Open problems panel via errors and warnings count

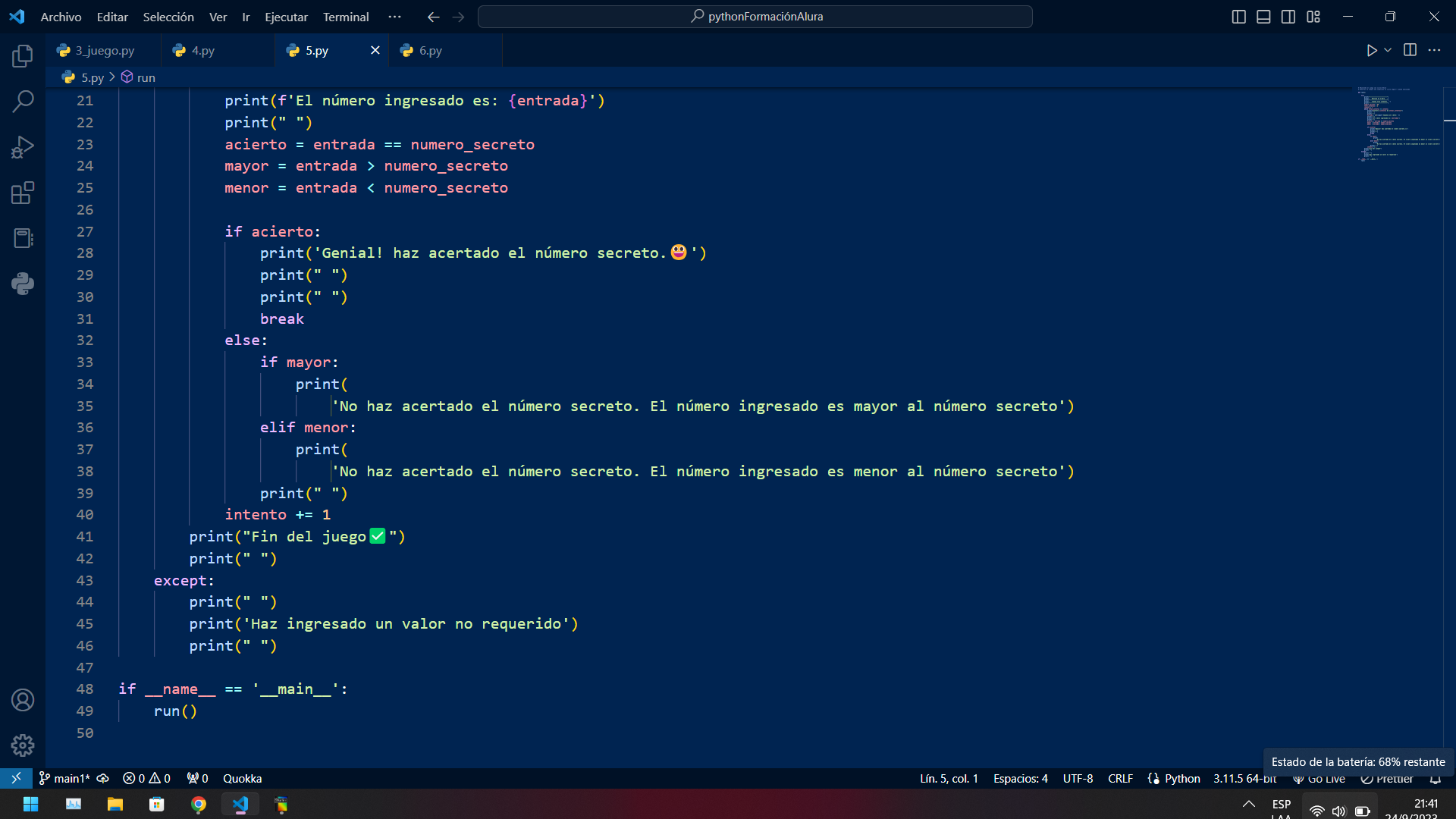[147, 778]
